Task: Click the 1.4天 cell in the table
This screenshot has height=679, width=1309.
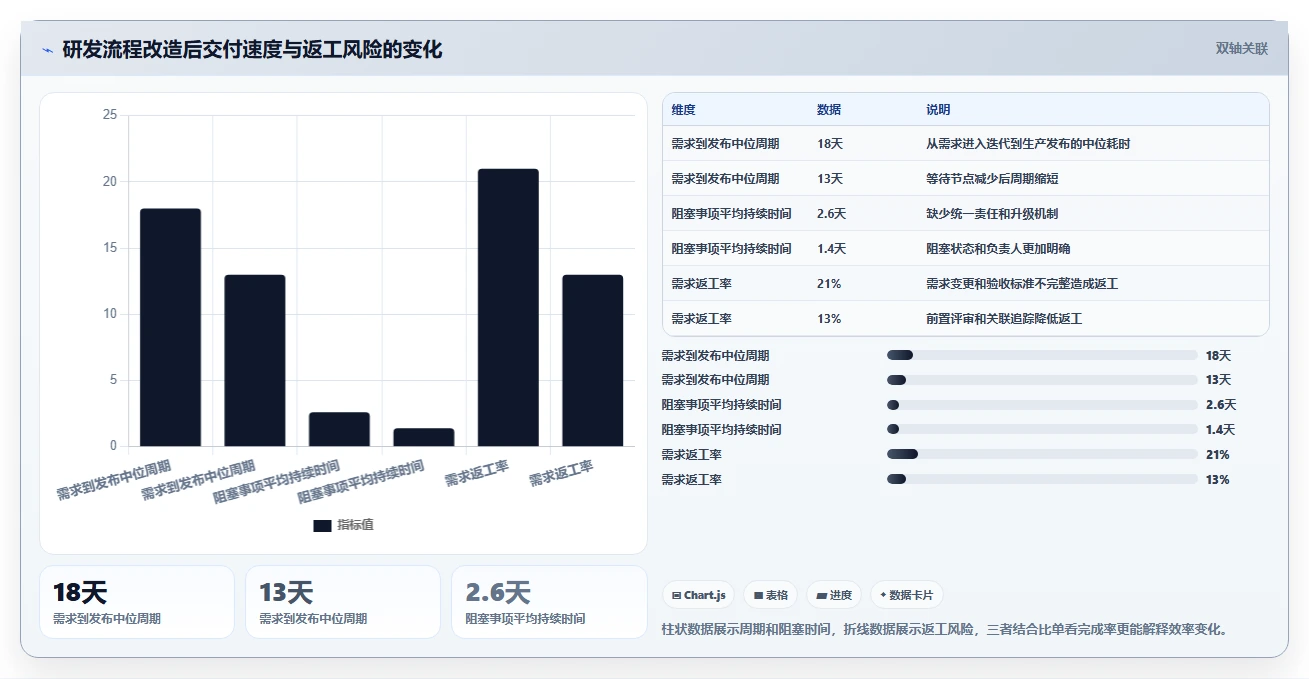Action: [832, 249]
